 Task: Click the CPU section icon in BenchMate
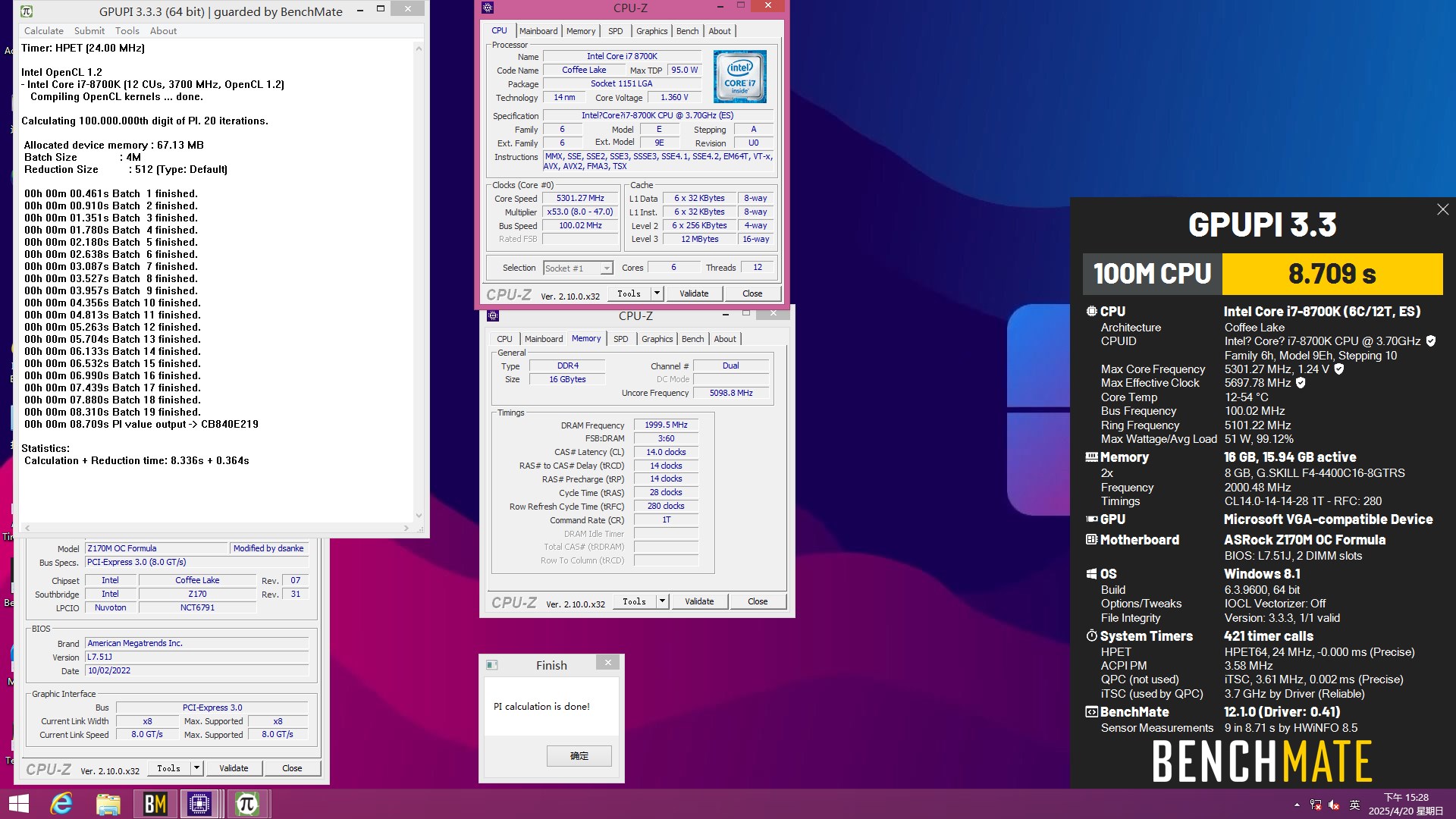[x=1092, y=312]
